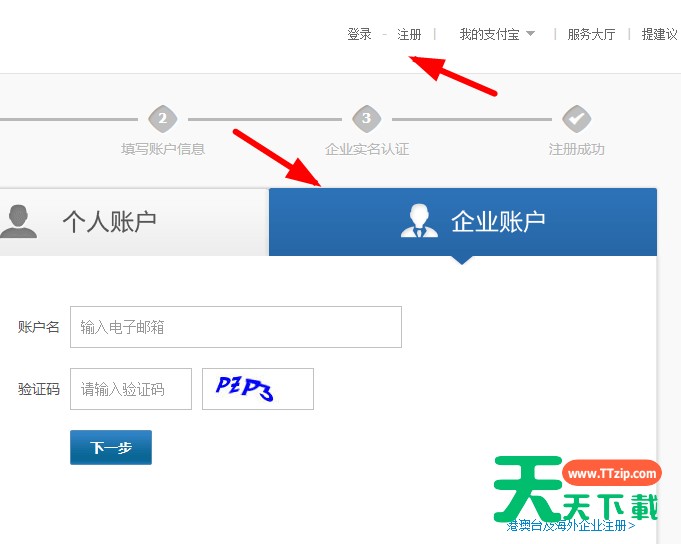Click the 登录 link
The width and height of the screenshot is (681, 544).
click(x=359, y=34)
